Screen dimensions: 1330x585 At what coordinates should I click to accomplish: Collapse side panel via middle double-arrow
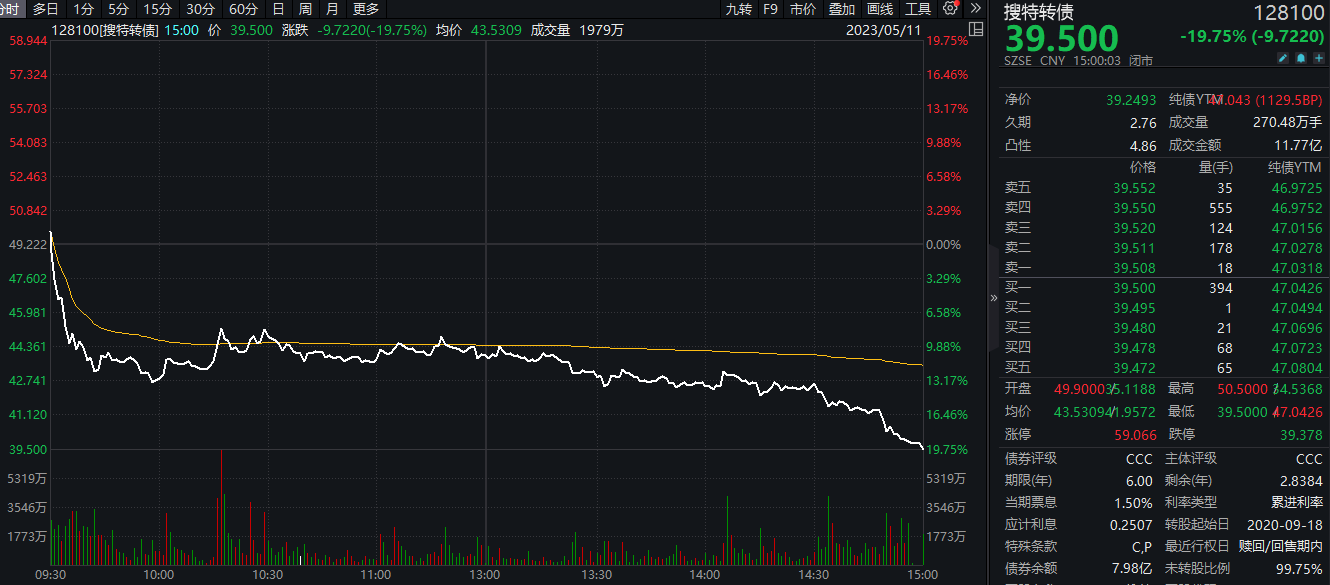click(993, 298)
